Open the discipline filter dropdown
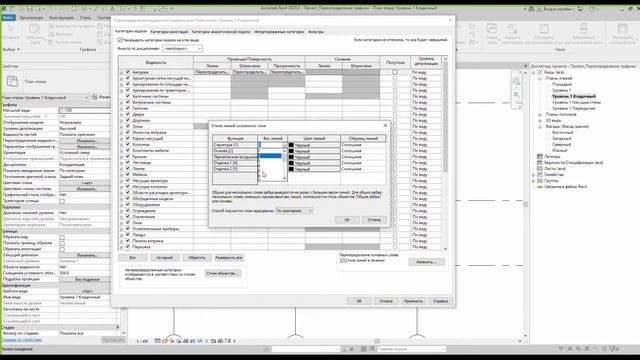Viewport: 640px width, 360px height. tap(182, 49)
